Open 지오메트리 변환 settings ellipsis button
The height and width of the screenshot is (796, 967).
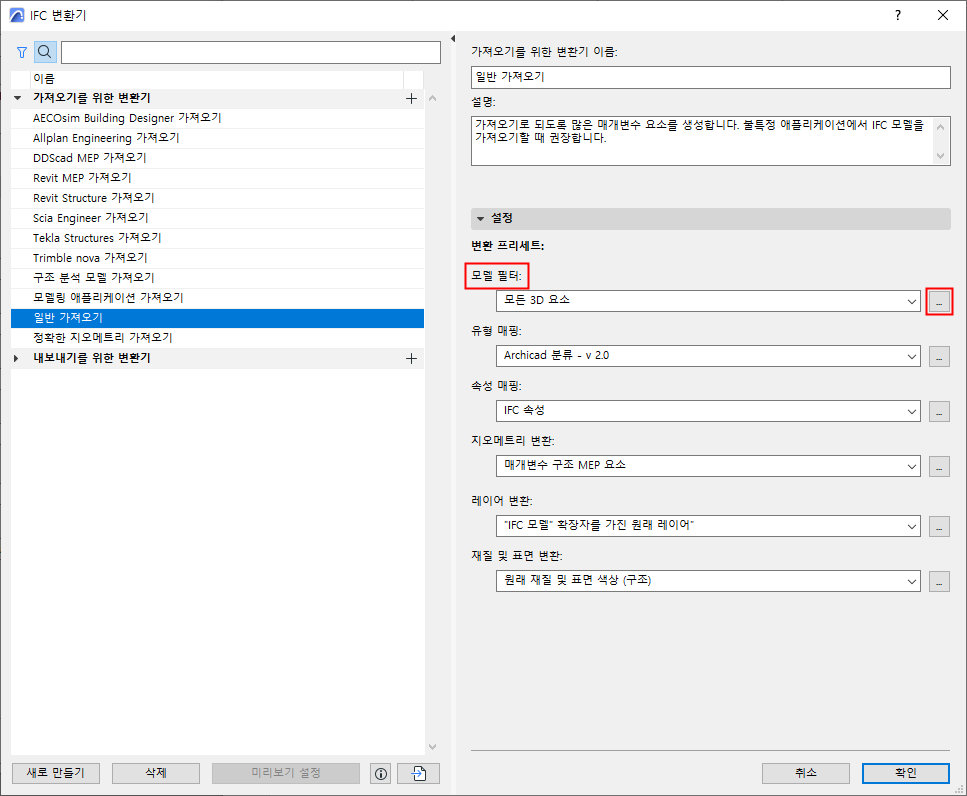click(939, 466)
